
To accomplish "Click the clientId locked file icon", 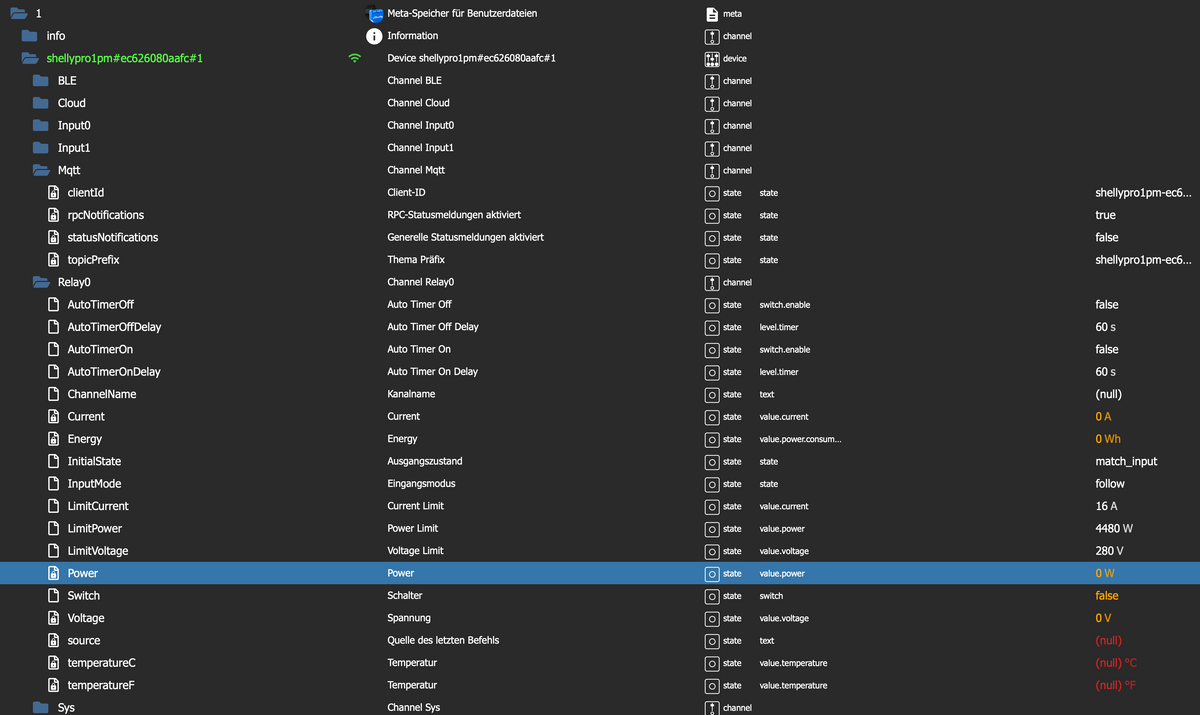I will click(x=54, y=192).
